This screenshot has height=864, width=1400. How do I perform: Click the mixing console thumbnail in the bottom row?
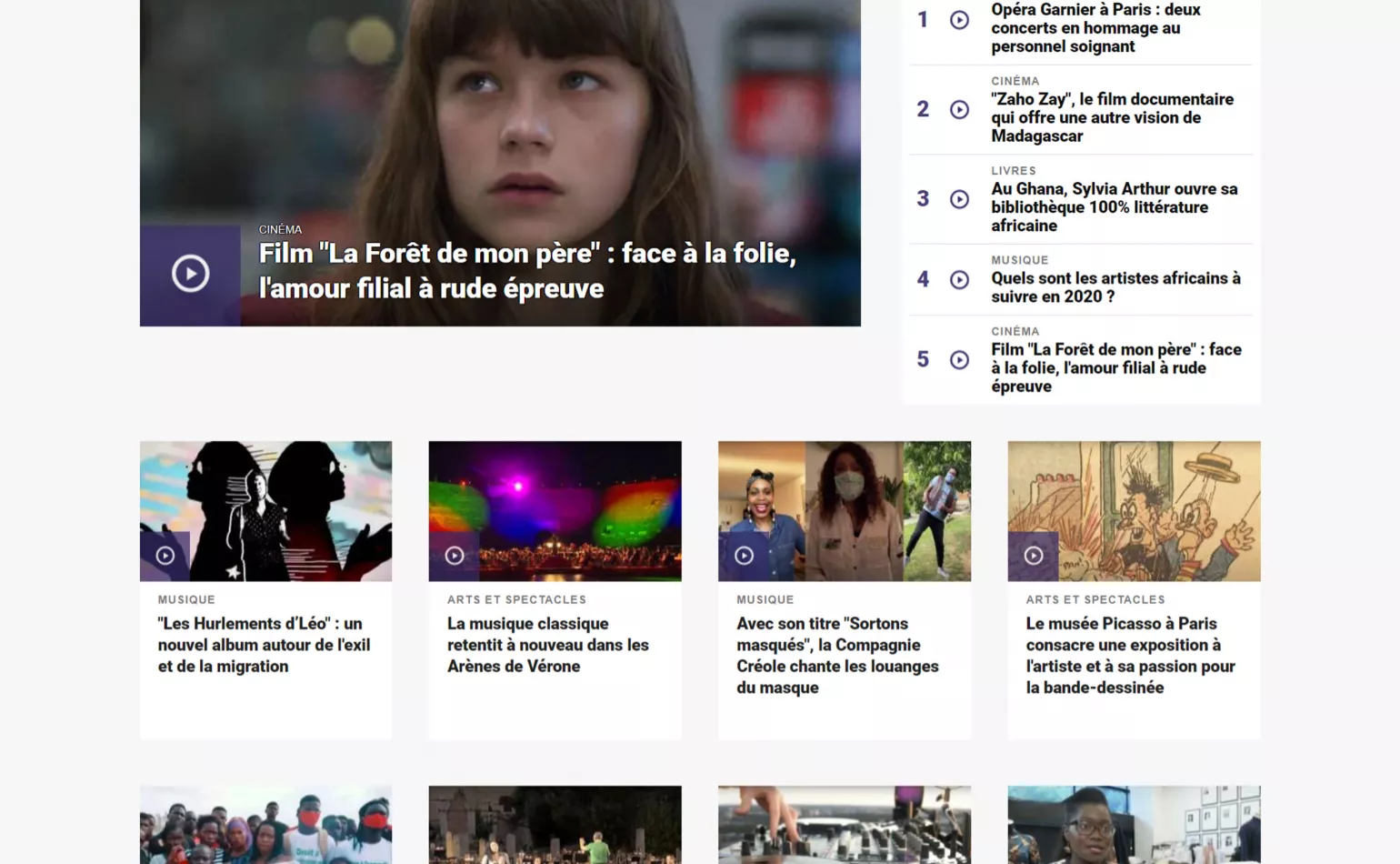tap(844, 824)
